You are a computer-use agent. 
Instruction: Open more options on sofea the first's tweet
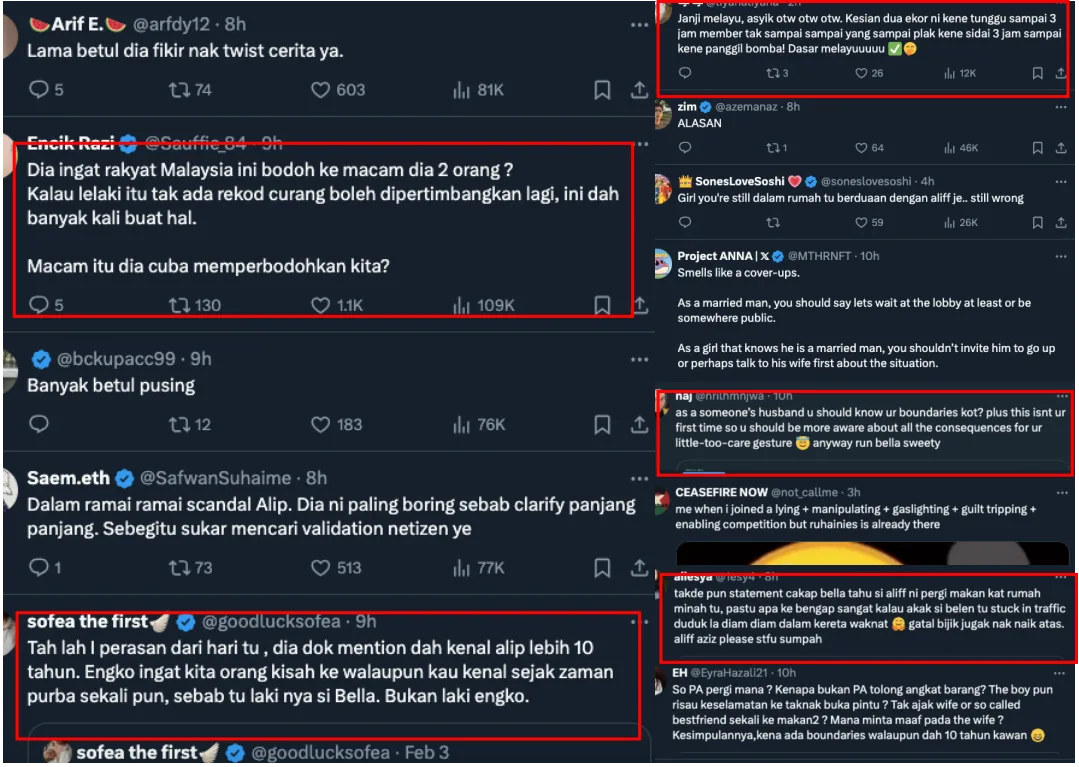(x=639, y=622)
